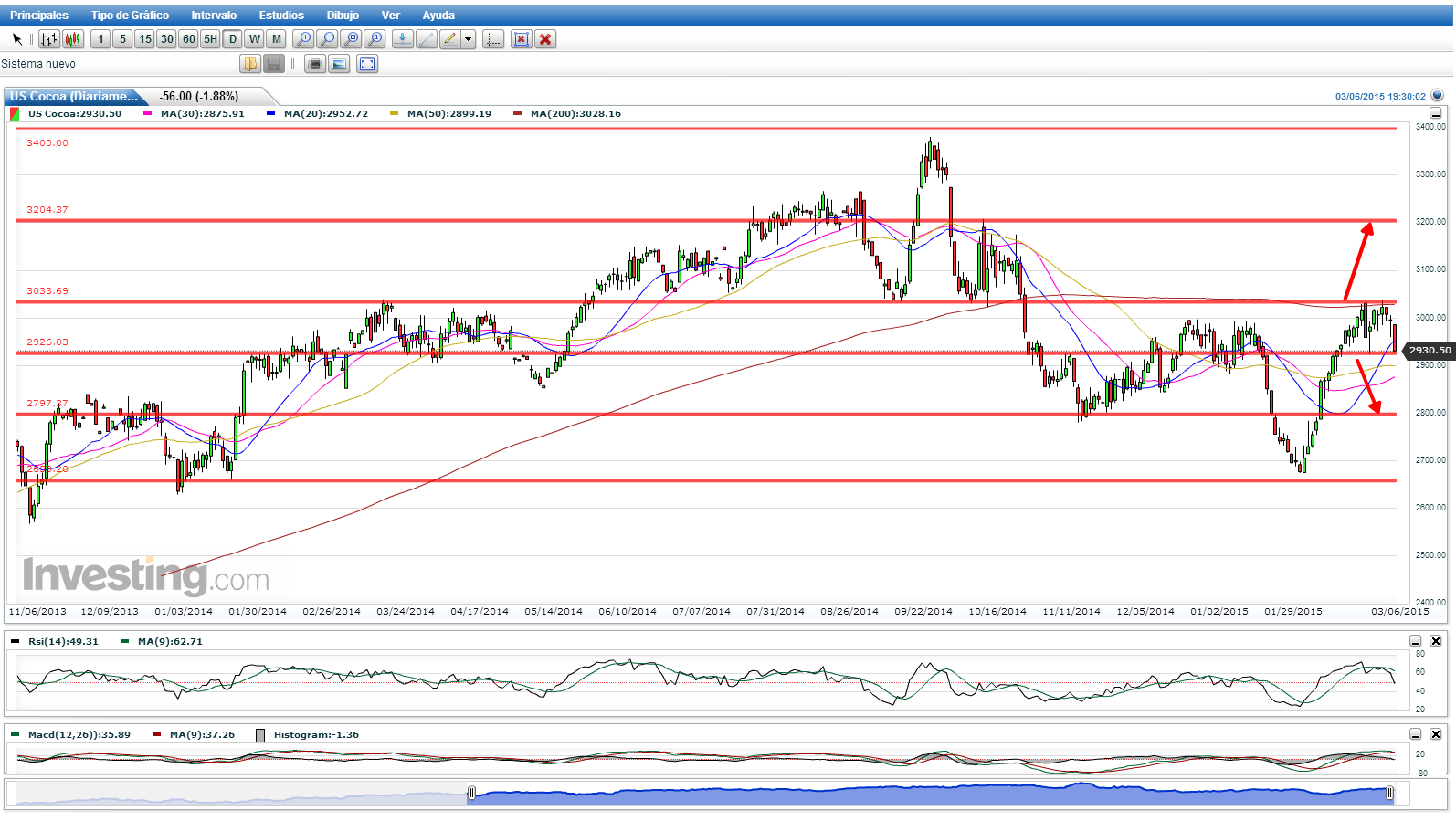The height and width of the screenshot is (821, 1456).
Task: Switch interval to 5H
Action: [x=211, y=39]
